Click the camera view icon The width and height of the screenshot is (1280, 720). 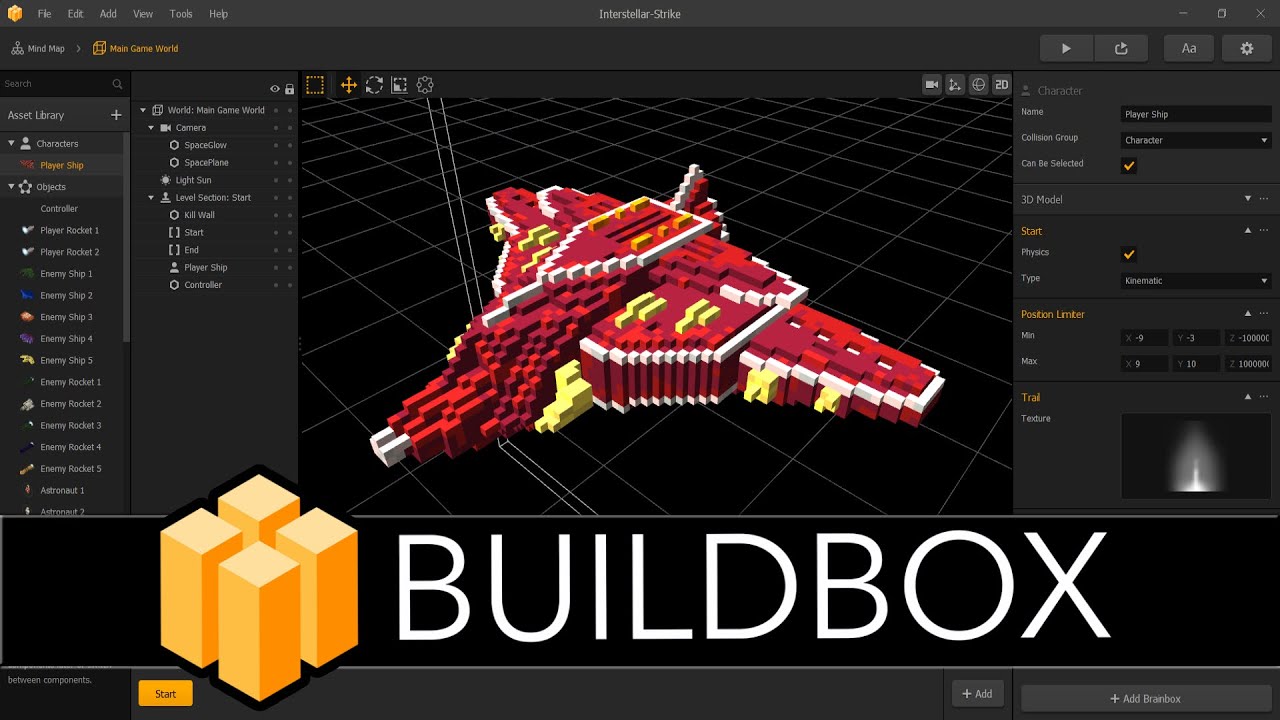[932, 85]
